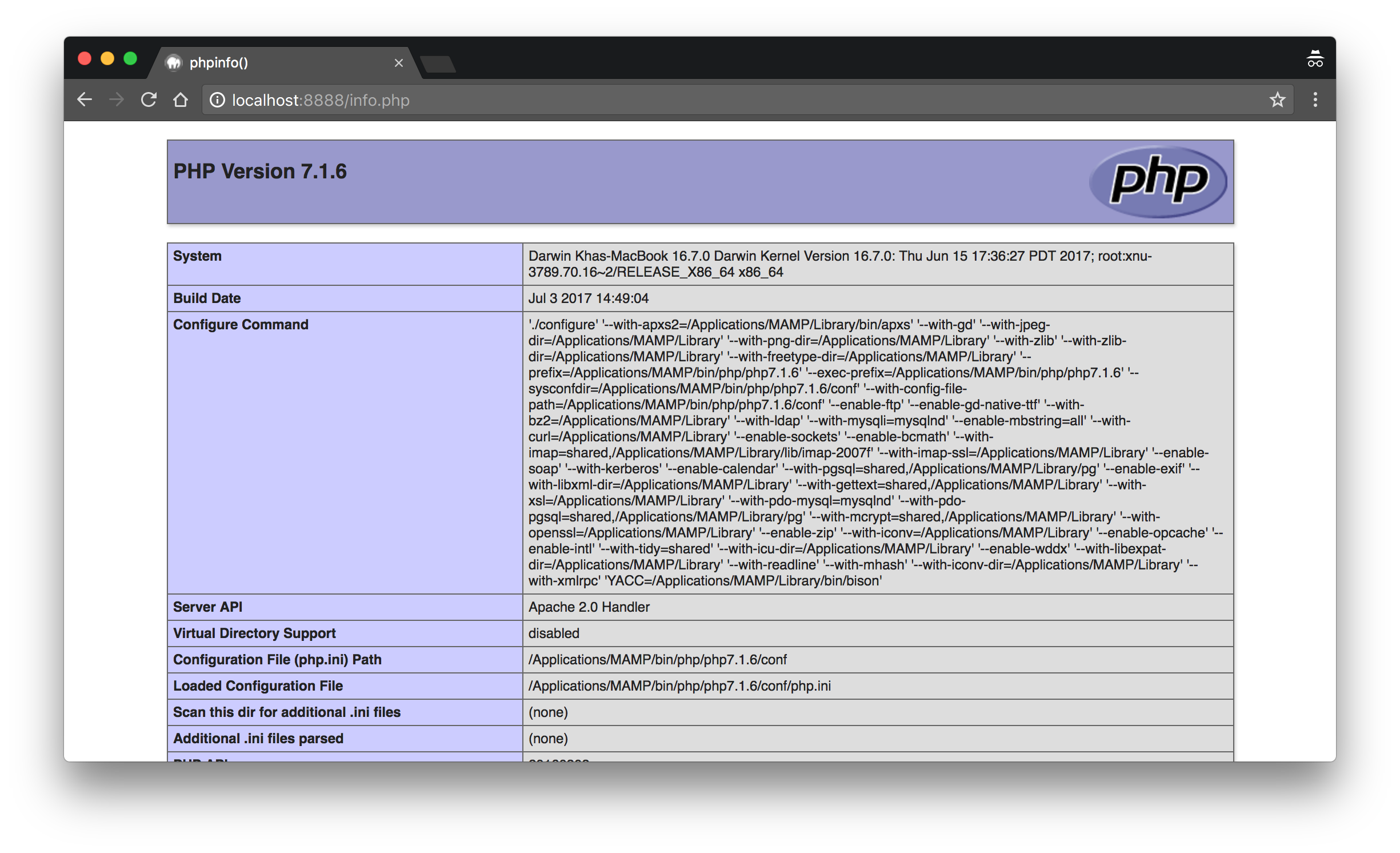This screenshot has width=1400, height=853.
Task: Reload the phpinfo page
Action: tap(149, 99)
